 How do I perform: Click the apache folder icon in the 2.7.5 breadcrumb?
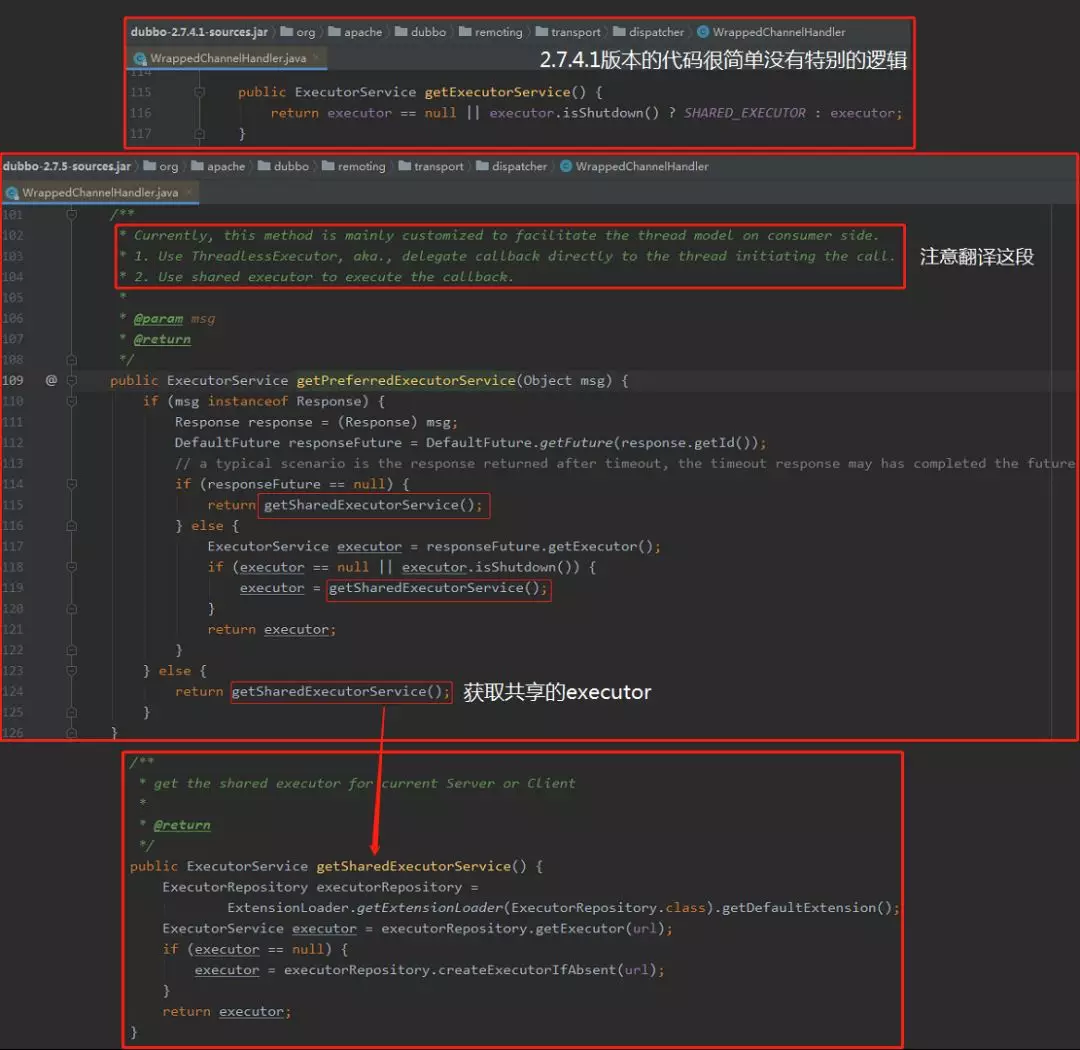tap(198, 166)
